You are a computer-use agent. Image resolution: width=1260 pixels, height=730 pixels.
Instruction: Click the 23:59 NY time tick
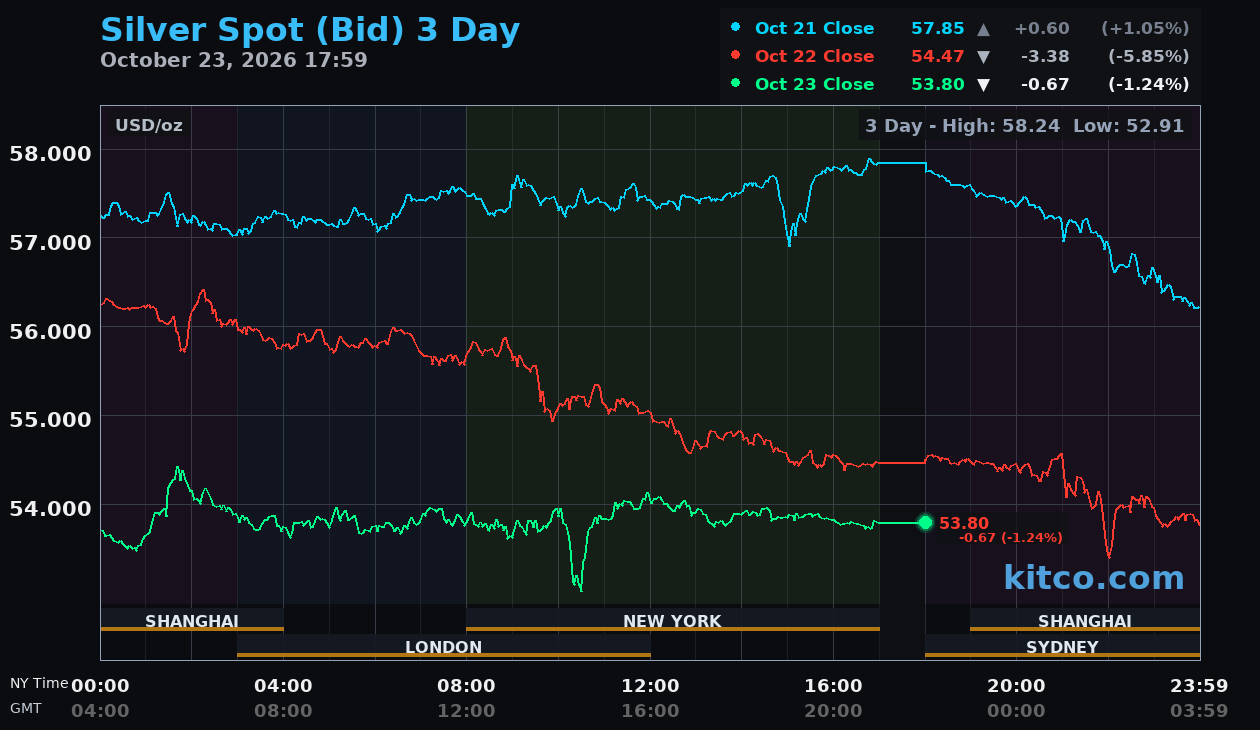coord(1199,686)
